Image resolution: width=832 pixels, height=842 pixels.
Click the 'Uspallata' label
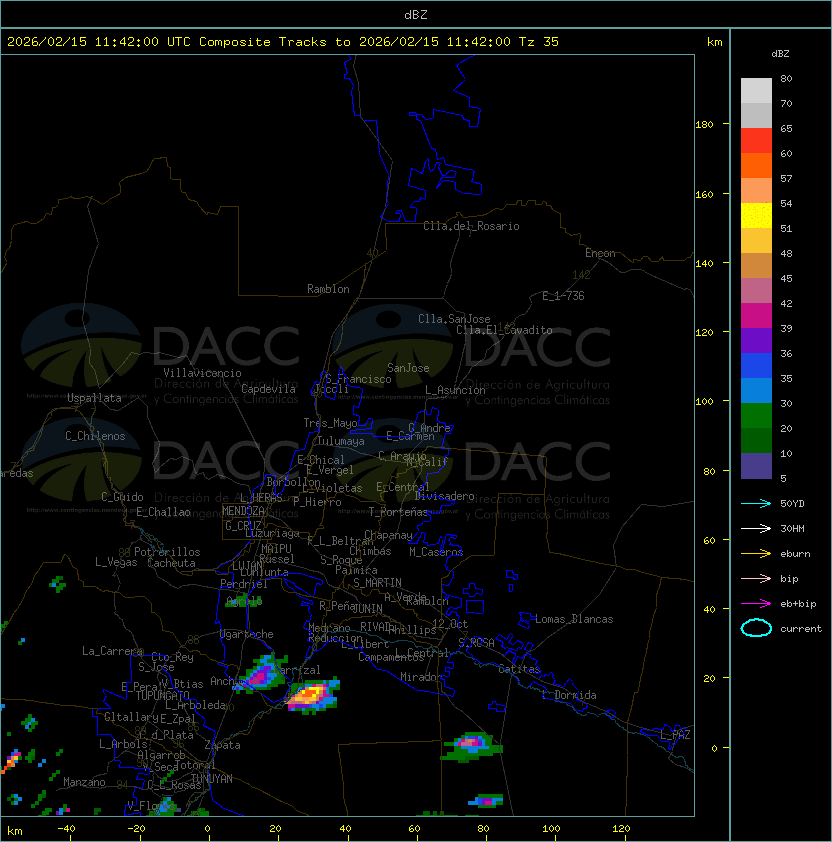pyautogui.click(x=94, y=398)
